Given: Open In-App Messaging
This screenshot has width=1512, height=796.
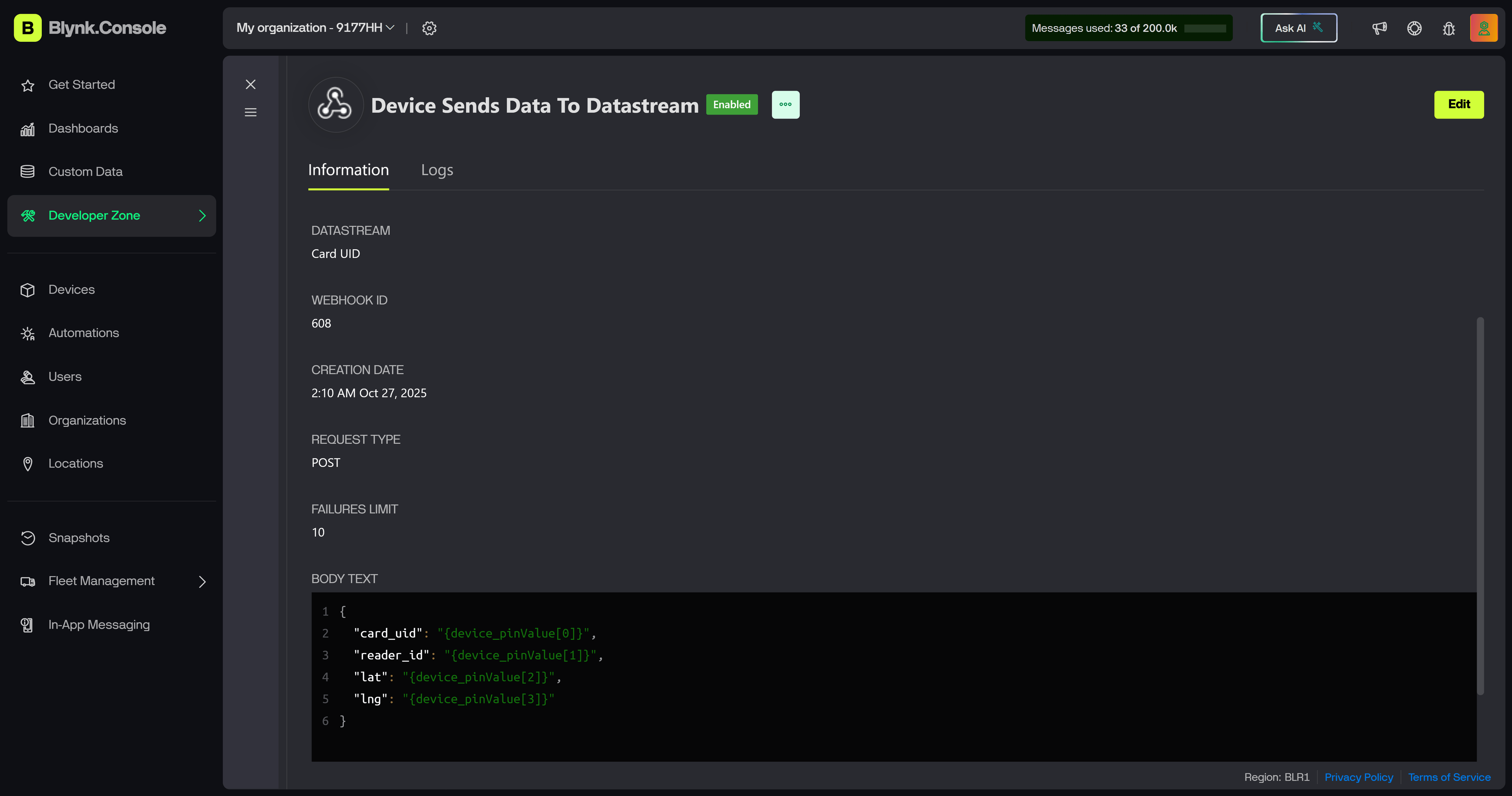Looking at the screenshot, I should [98, 624].
